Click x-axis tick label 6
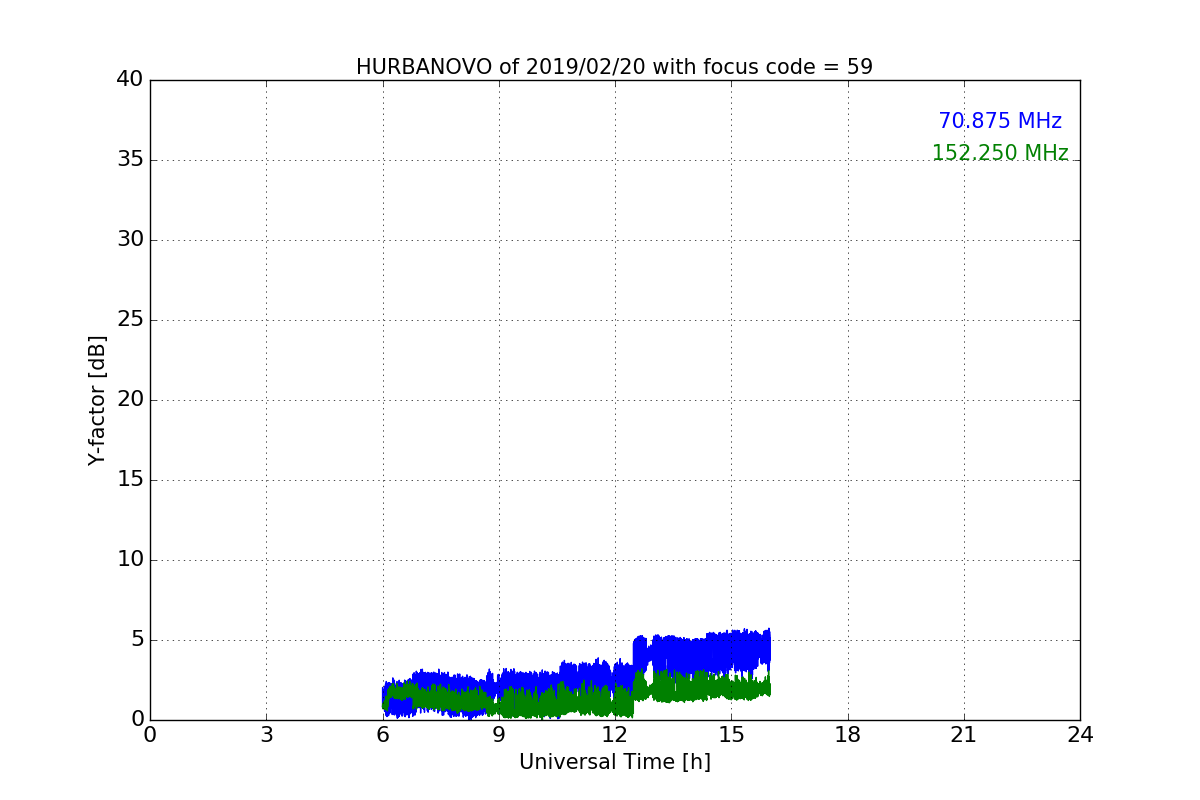 [382, 734]
